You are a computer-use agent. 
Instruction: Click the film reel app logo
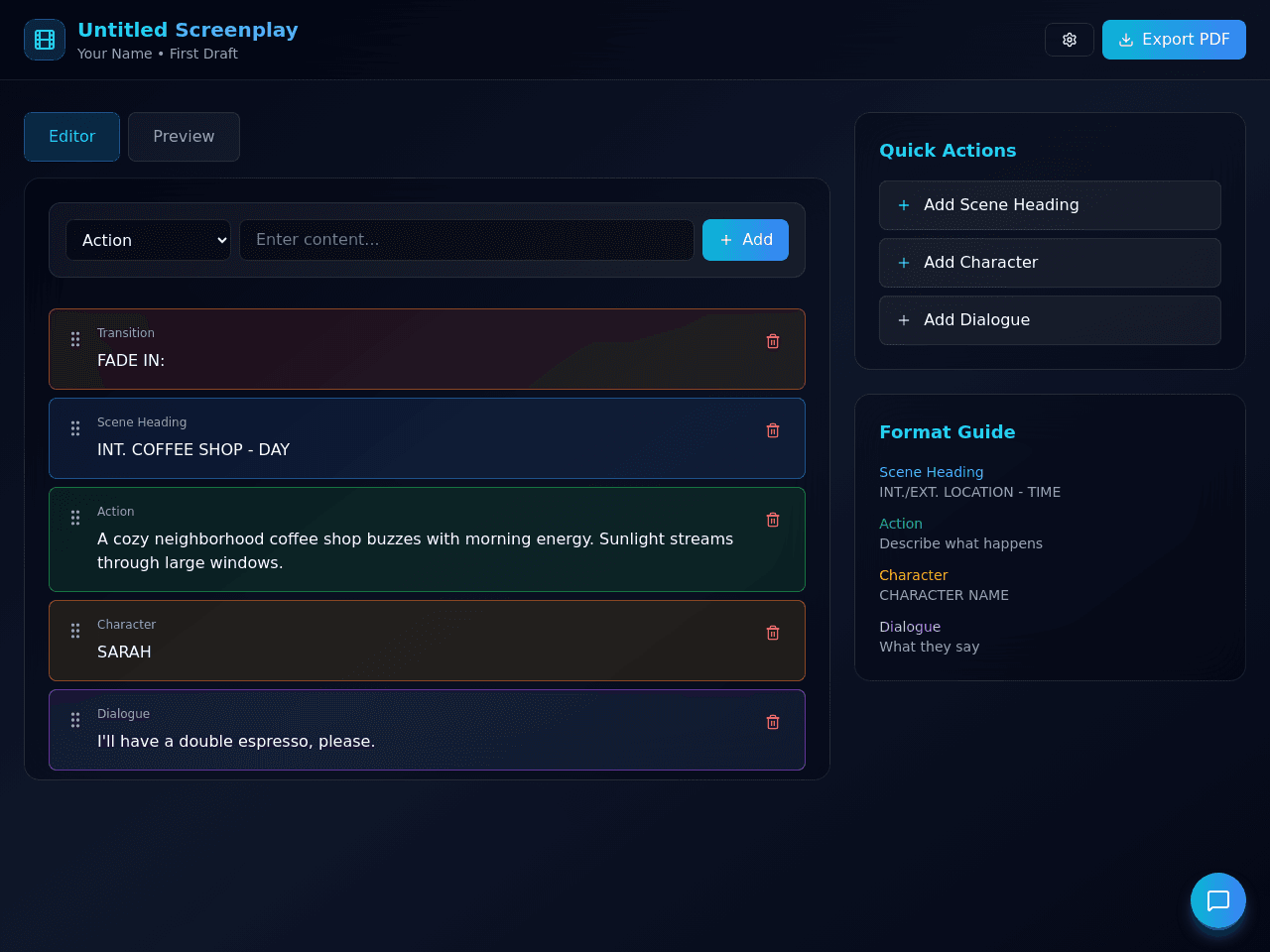pos(45,40)
